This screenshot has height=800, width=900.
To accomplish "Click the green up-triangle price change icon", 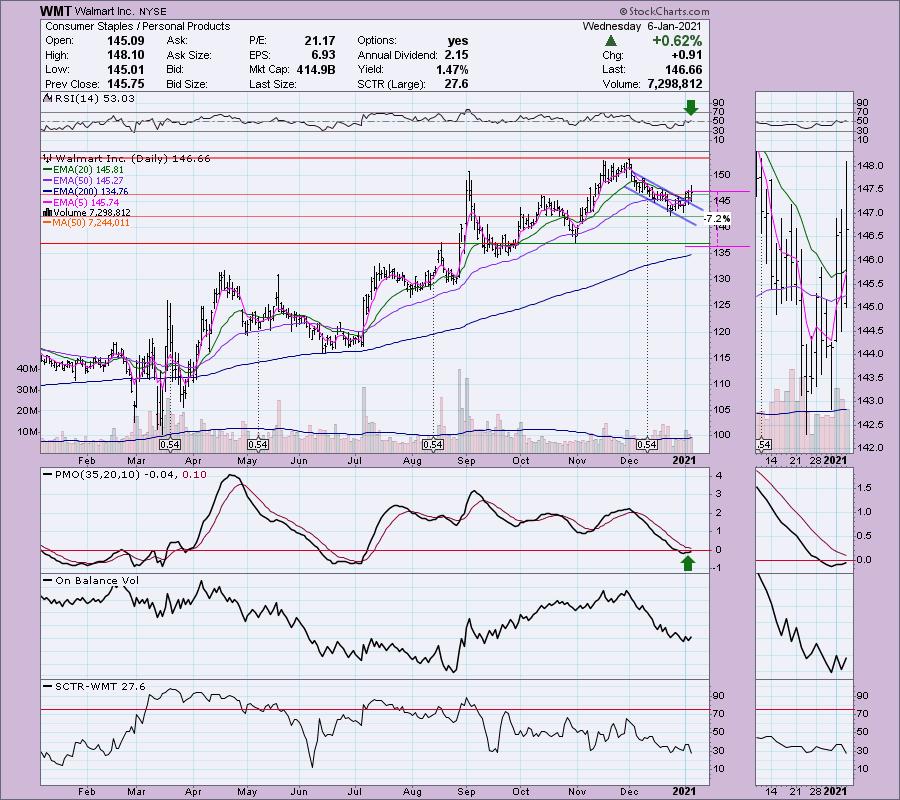I will (x=611, y=41).
